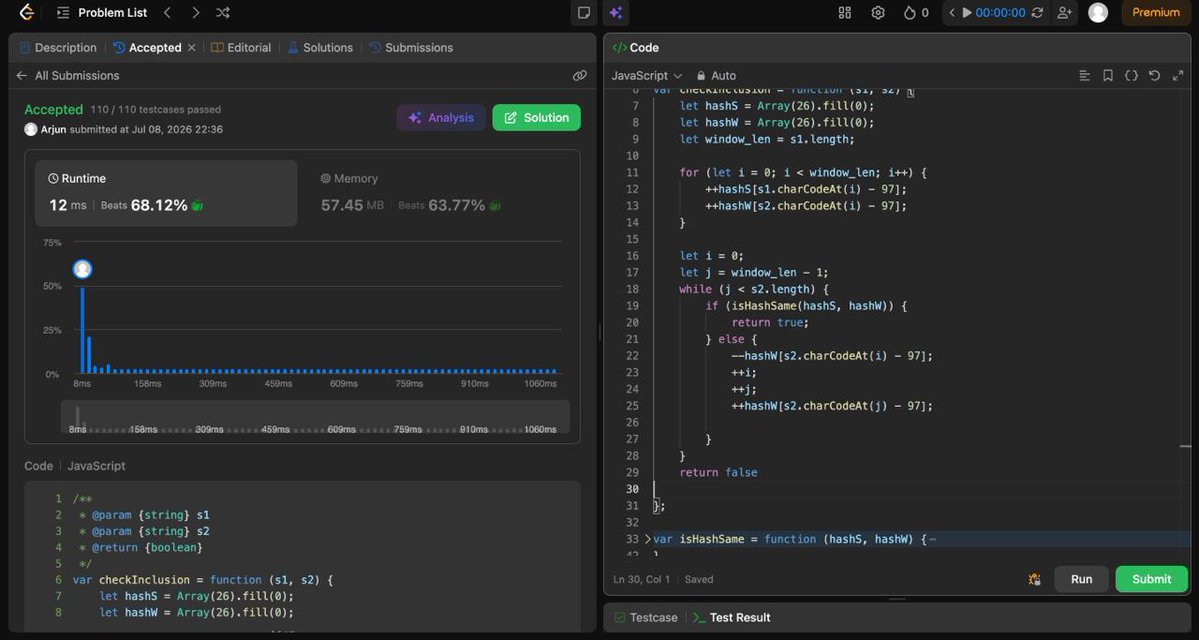Select the Memory stats card
This screenshot has height=640, width=1199.
(437, 193)
